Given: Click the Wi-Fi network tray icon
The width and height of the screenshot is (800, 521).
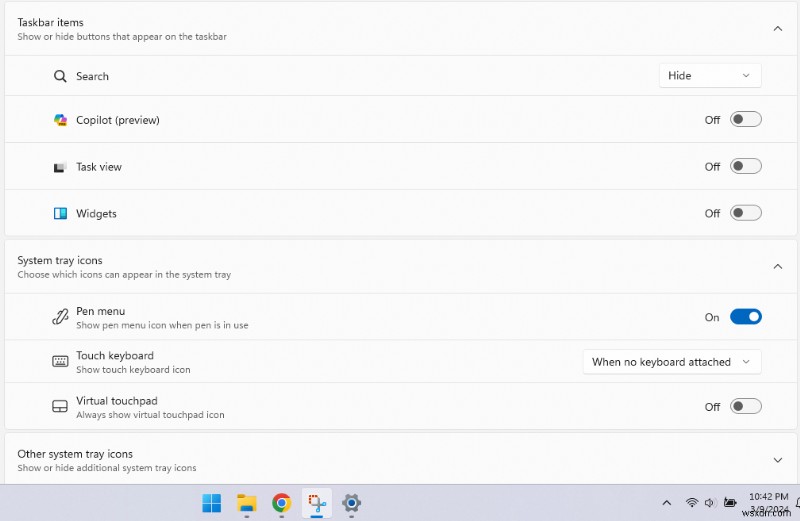Looking at the screenshot, I should coord(692,503).
